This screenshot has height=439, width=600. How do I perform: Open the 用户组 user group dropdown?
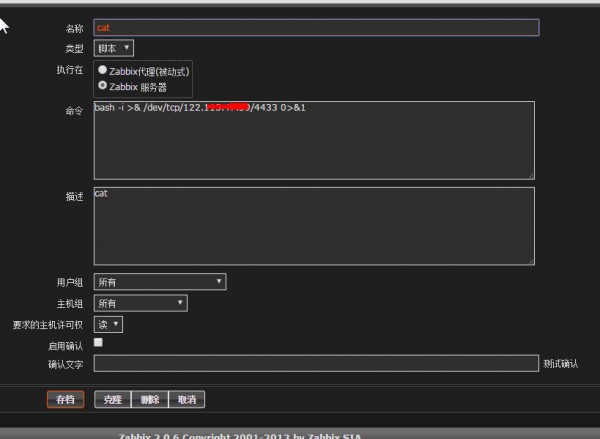coord(160,282)
